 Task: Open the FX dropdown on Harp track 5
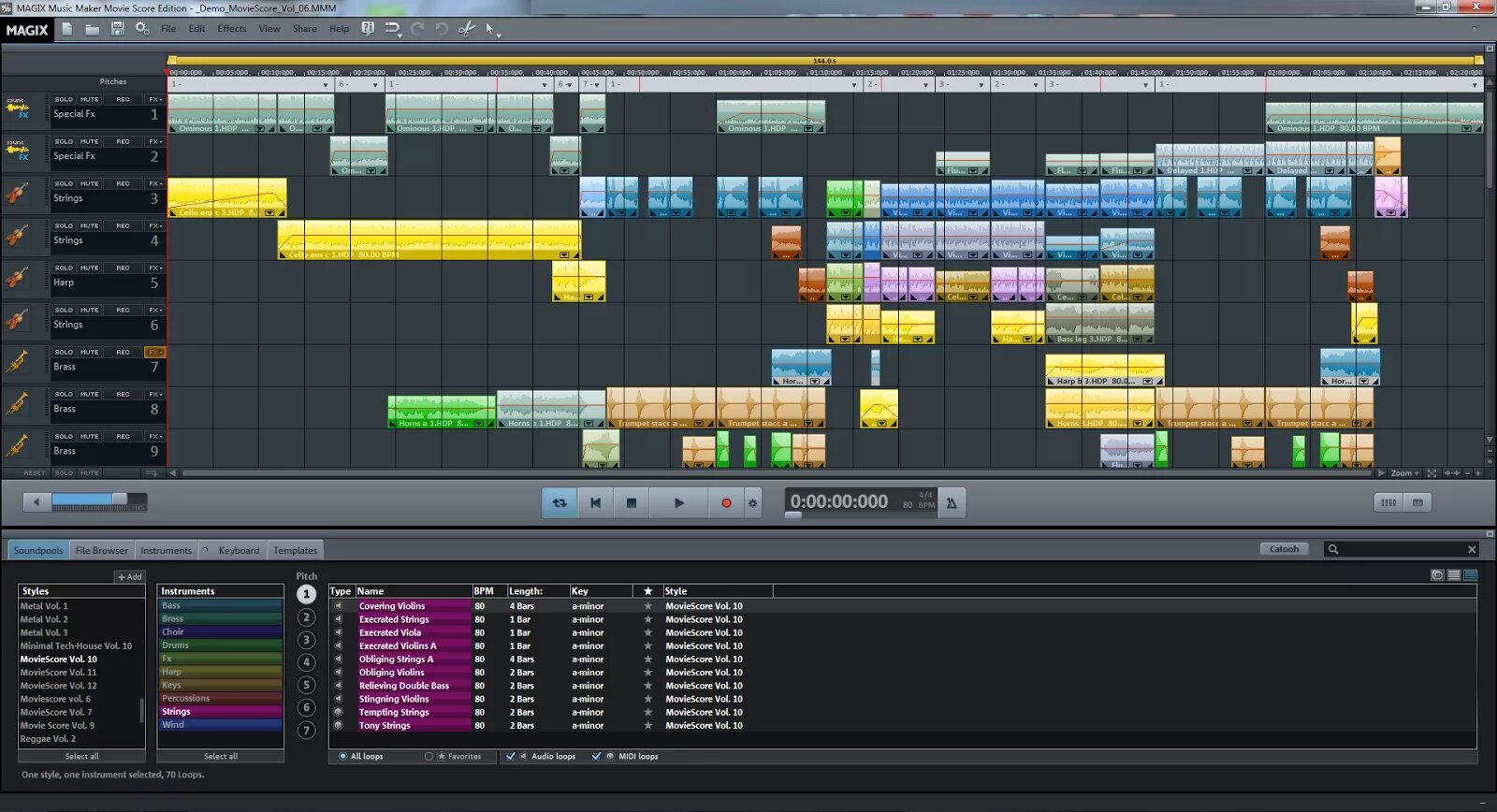point(155,268)
